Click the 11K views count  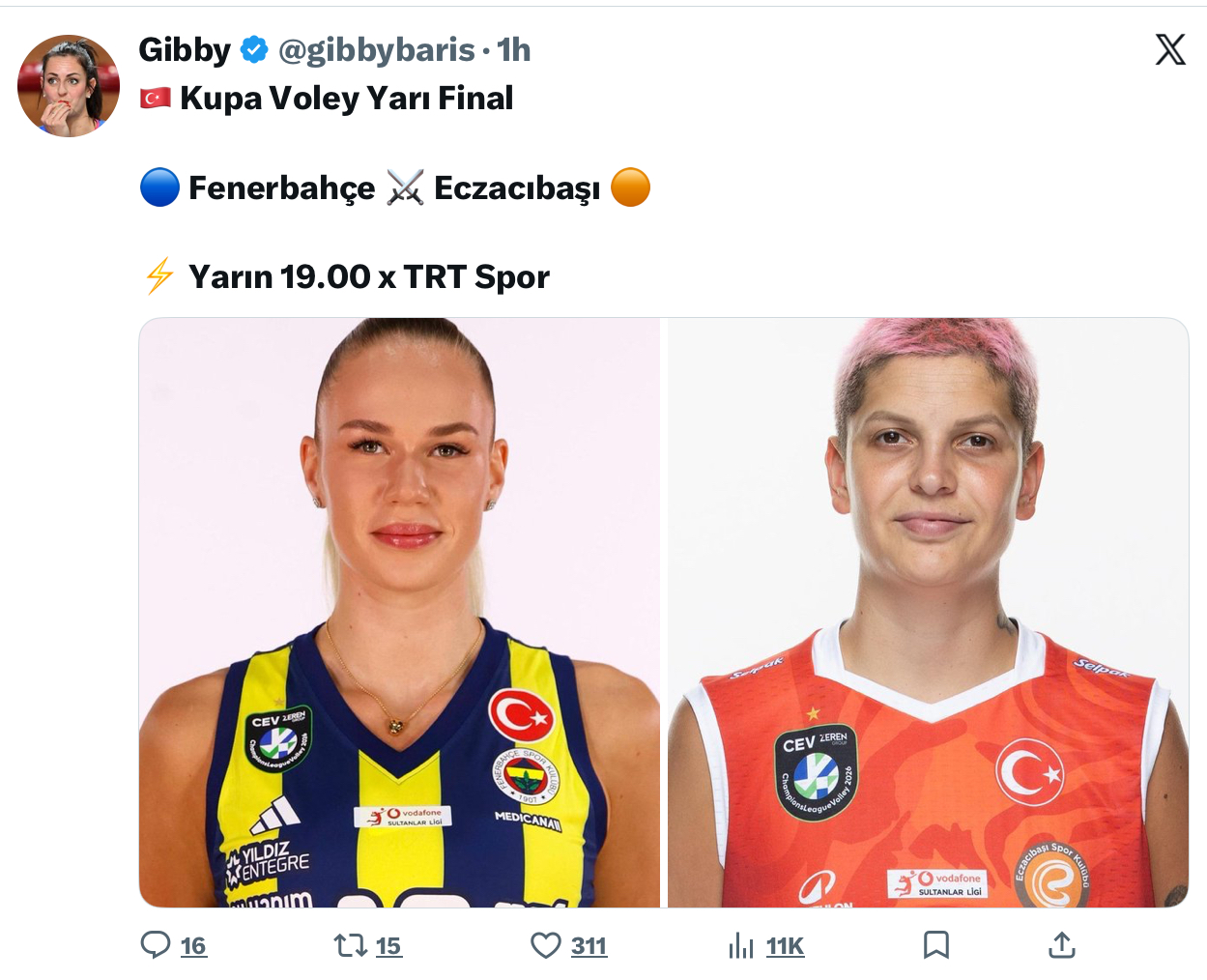point(785,946)
